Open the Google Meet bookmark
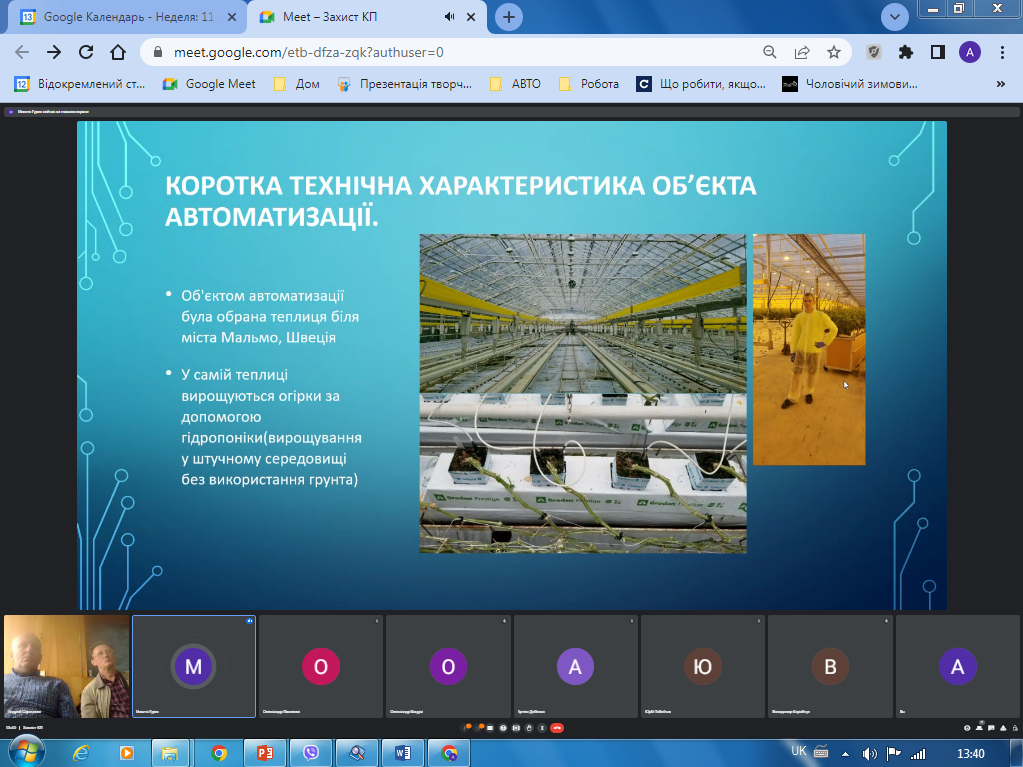 [x=209, y=84]
